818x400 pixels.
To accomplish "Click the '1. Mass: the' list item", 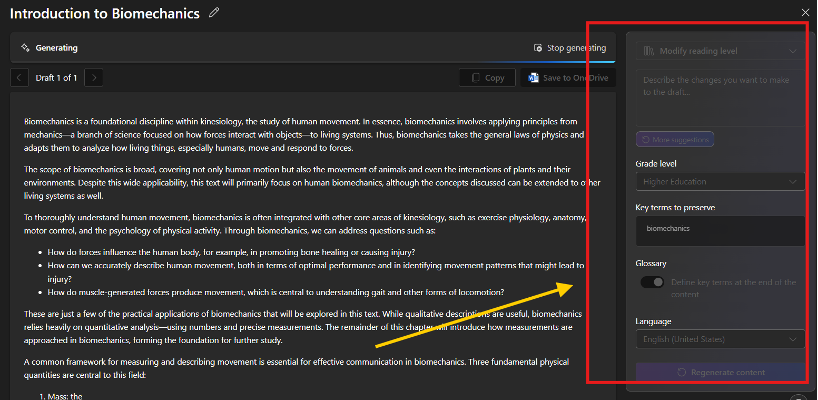I will [x=61, y=396].
